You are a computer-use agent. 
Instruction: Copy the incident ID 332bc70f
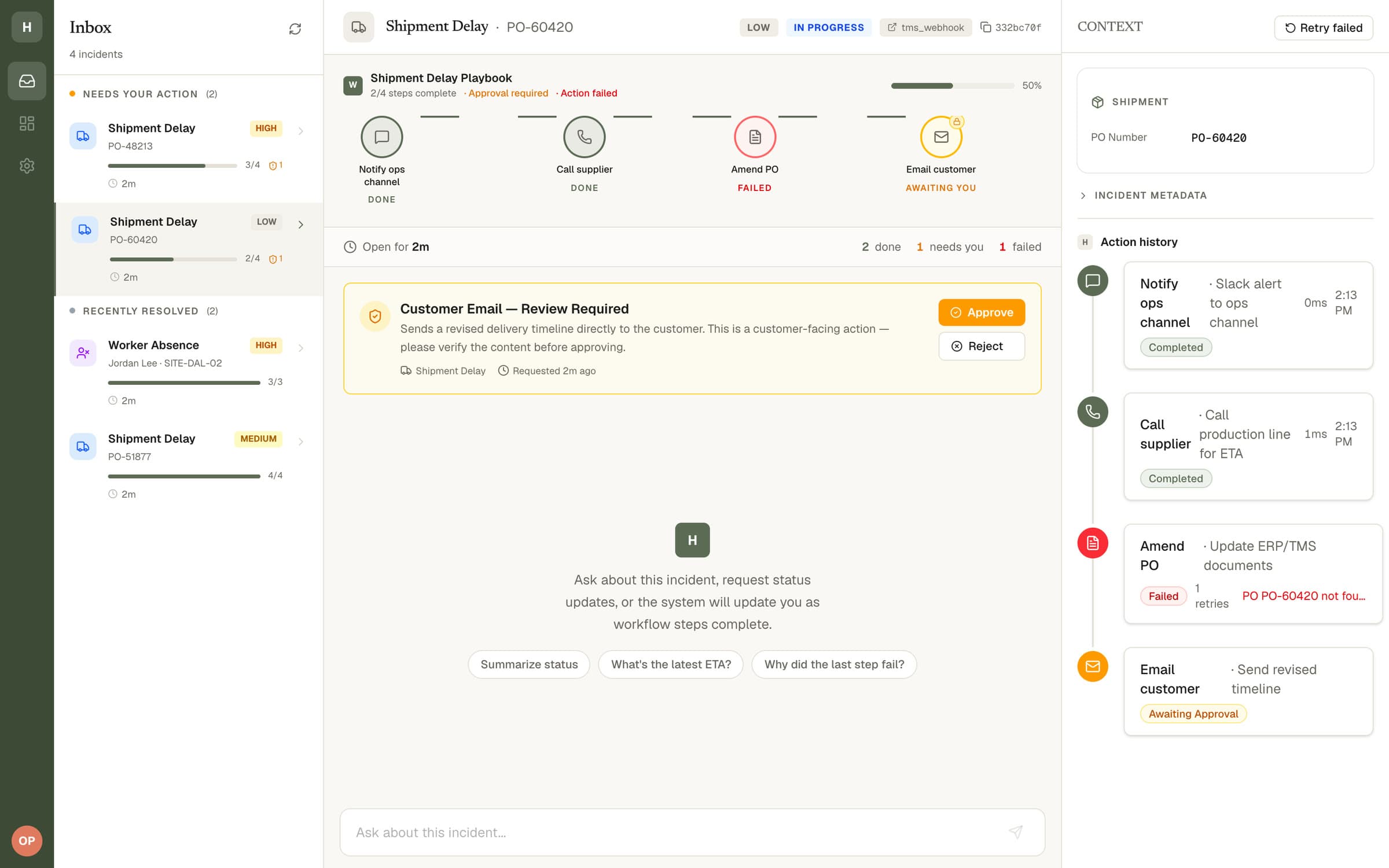1011,27
